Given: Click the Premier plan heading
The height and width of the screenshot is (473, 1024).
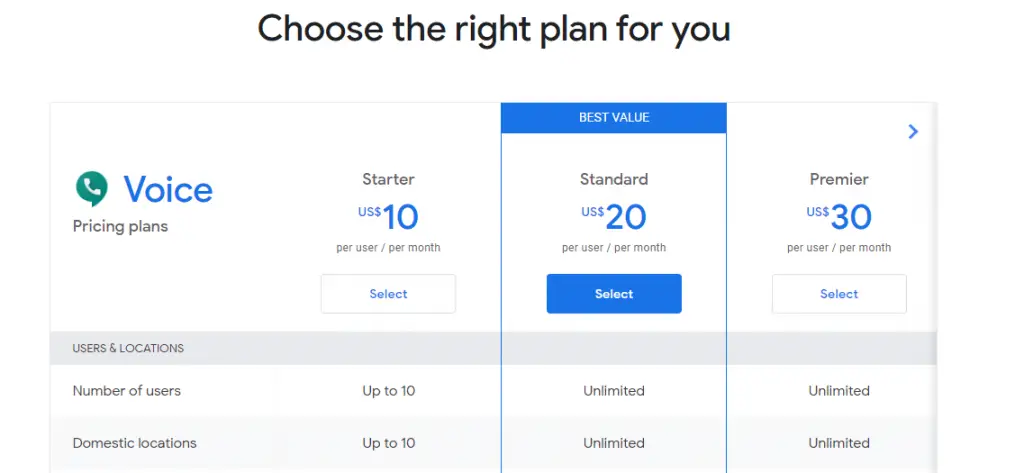Looking at the screenshot, I should 839,179.
